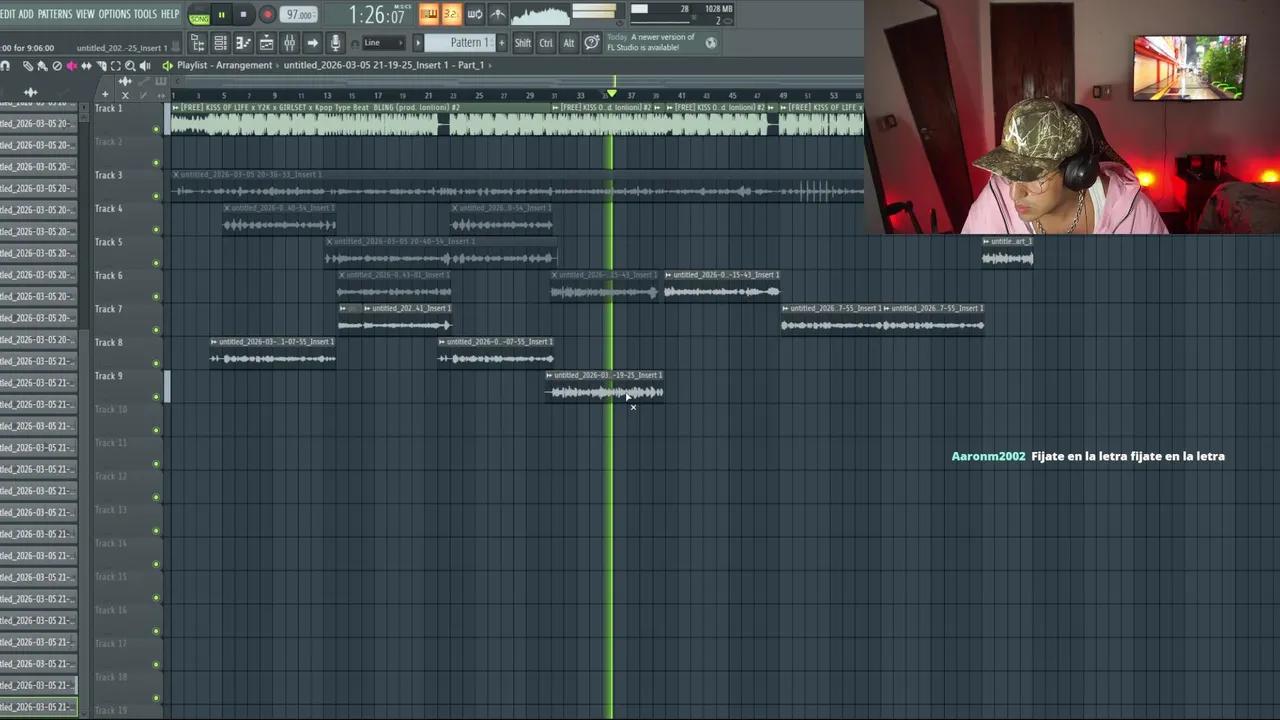The width and height of the screenshot is (1280, 720).
Task: Mute Track 9 with its green dot
Action: [156, 397]
